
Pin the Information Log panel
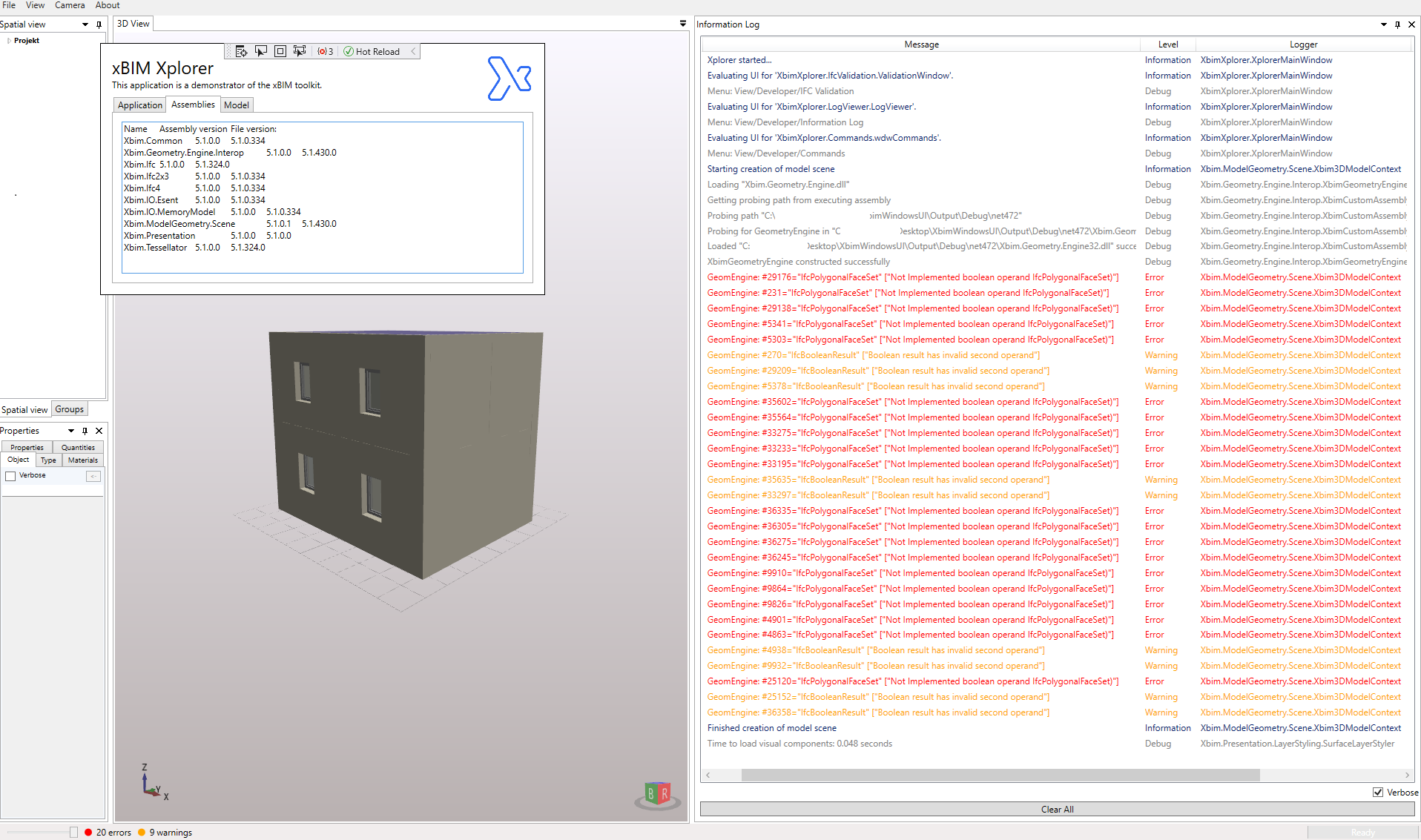pyautogui.click(x=1397, y=24)
